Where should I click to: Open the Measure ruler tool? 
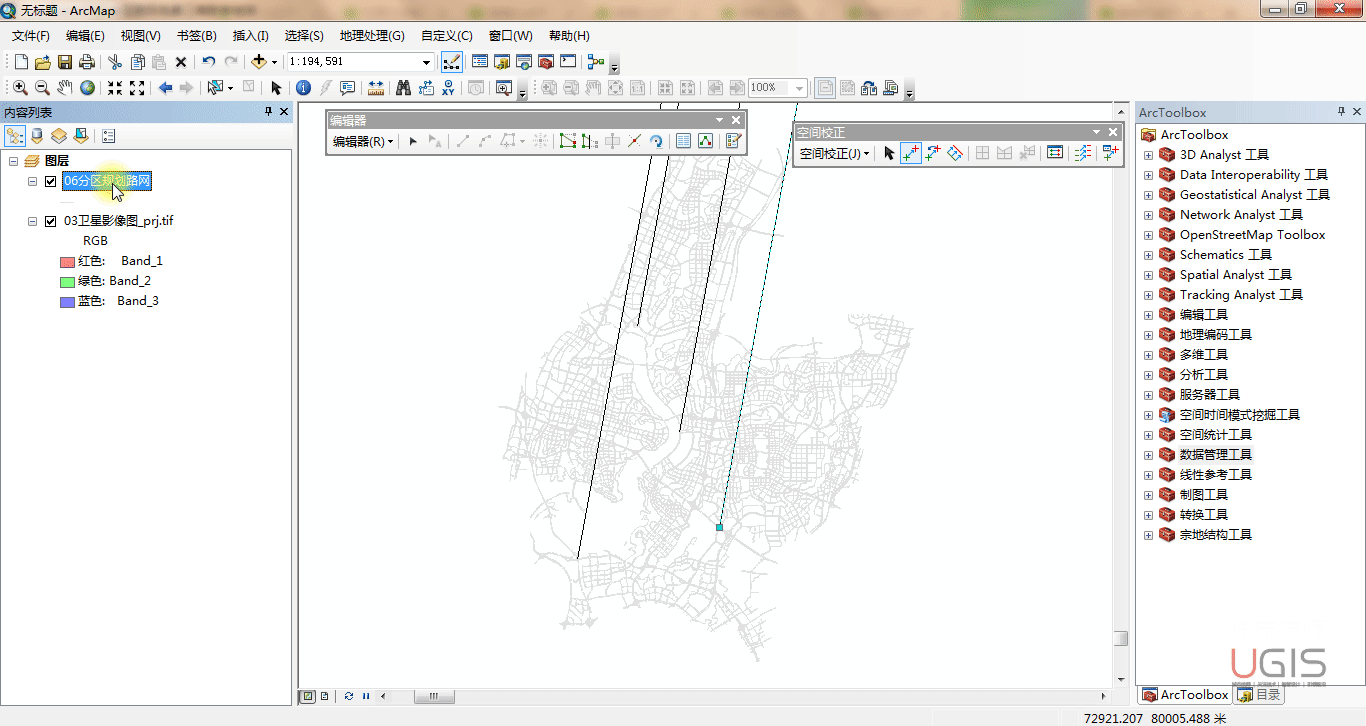tap(376, 88)
